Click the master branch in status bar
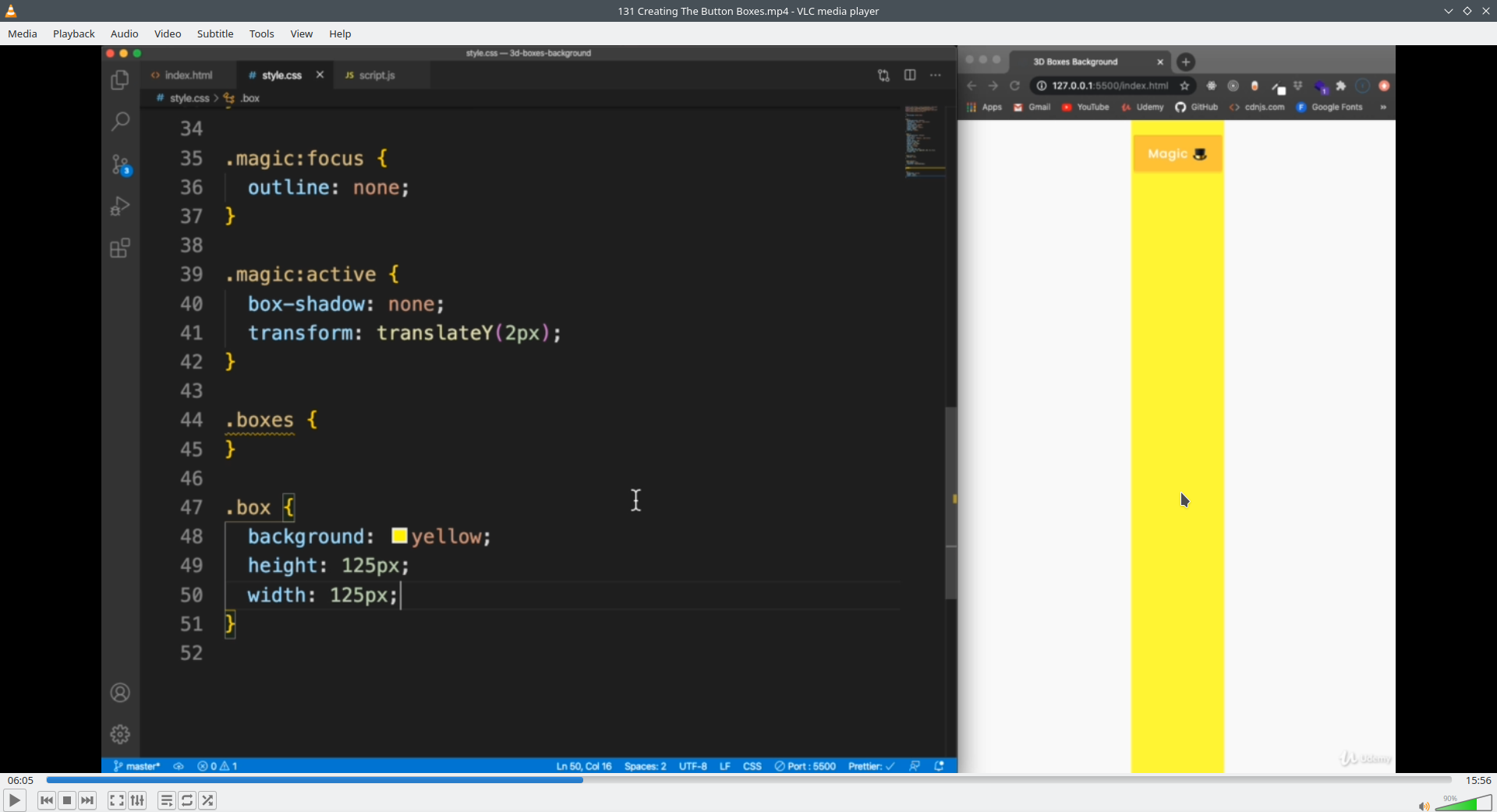The height and width of the screenshot is (812, 1497). pyautogui.click(x=137, y=766)
